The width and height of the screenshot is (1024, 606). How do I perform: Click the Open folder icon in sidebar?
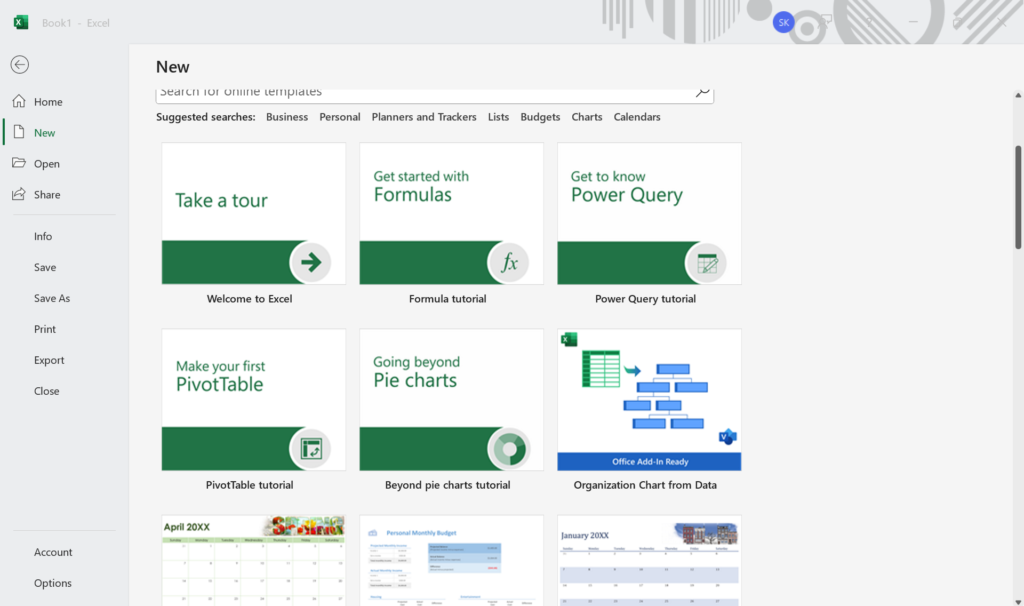(x=18, y=163)
